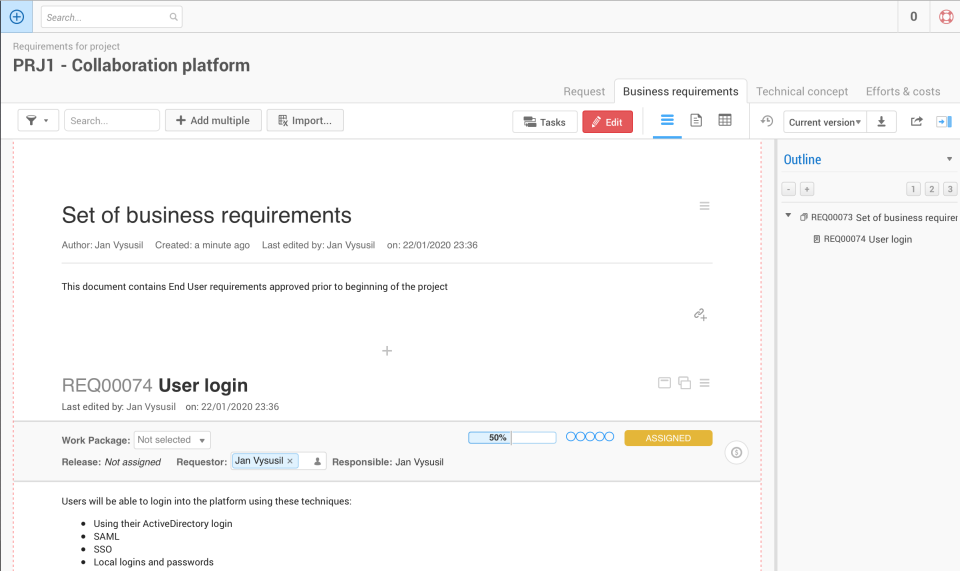The height and width of the screenshot is (571, 960).
Task: Click the dollar cost icon for User login
Action: tap(736, 453)
